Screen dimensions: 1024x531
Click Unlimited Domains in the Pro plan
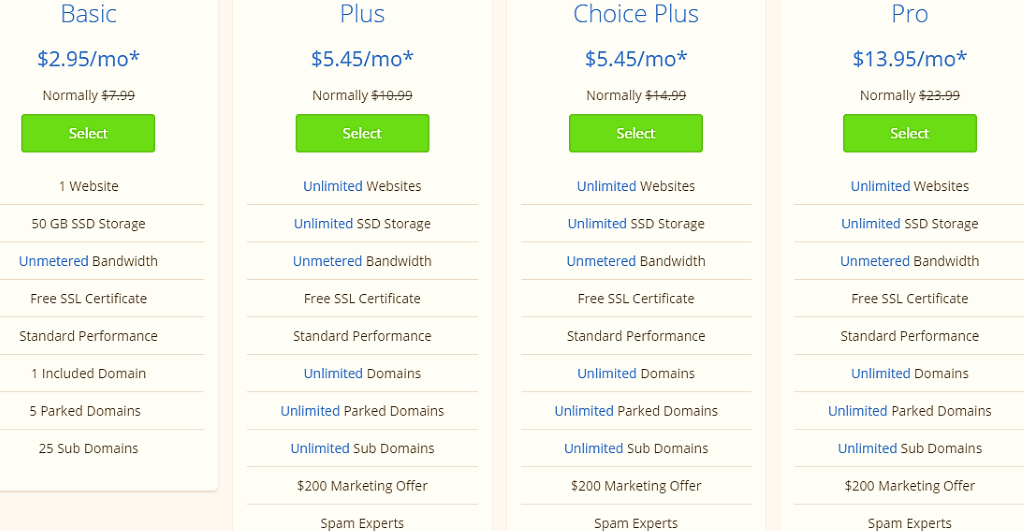910,374
